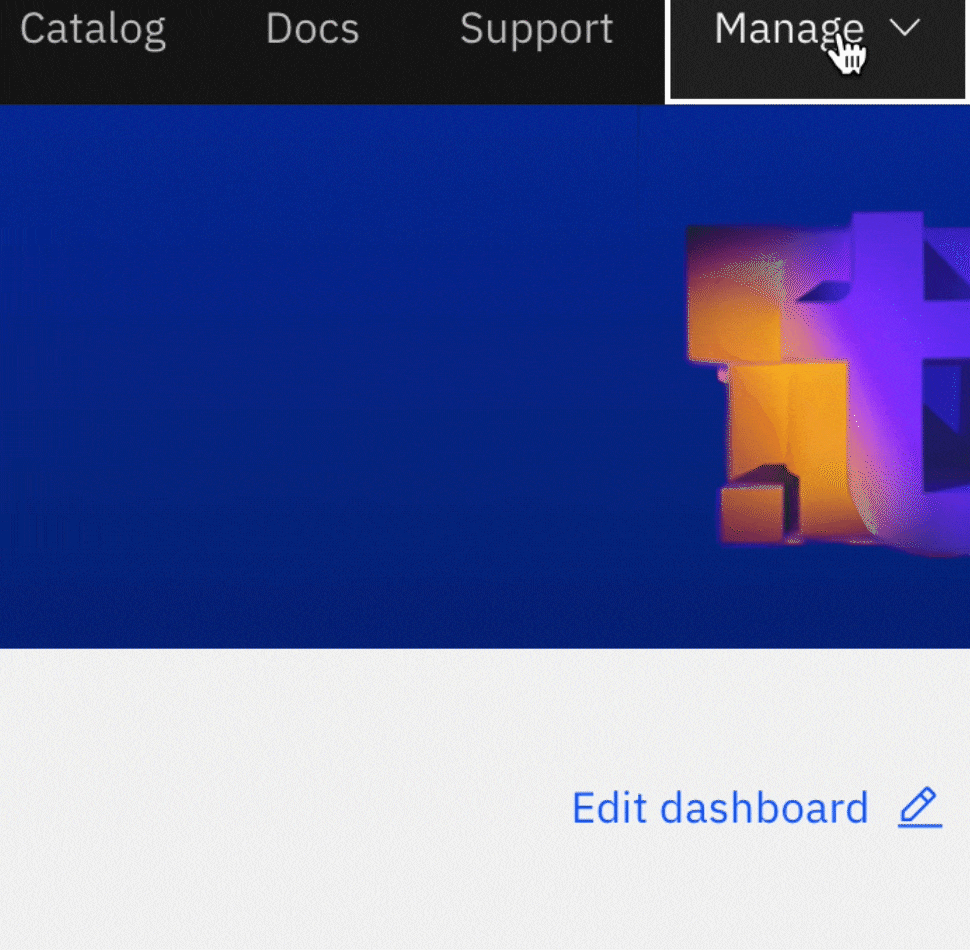The width and height of the screenshot is (970, 950).
Task: Open the Docs link in header
Action: pos(312,29)
